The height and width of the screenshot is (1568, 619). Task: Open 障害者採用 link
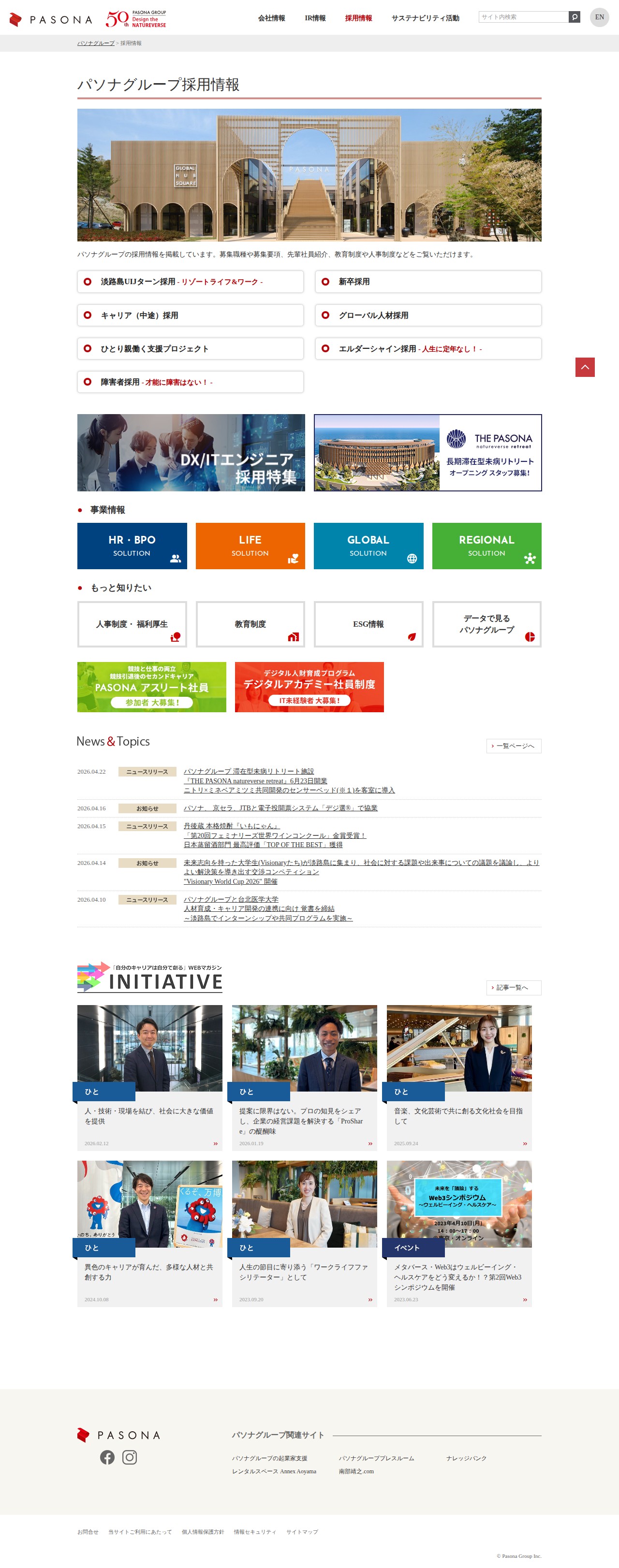[x=190, y=382]
